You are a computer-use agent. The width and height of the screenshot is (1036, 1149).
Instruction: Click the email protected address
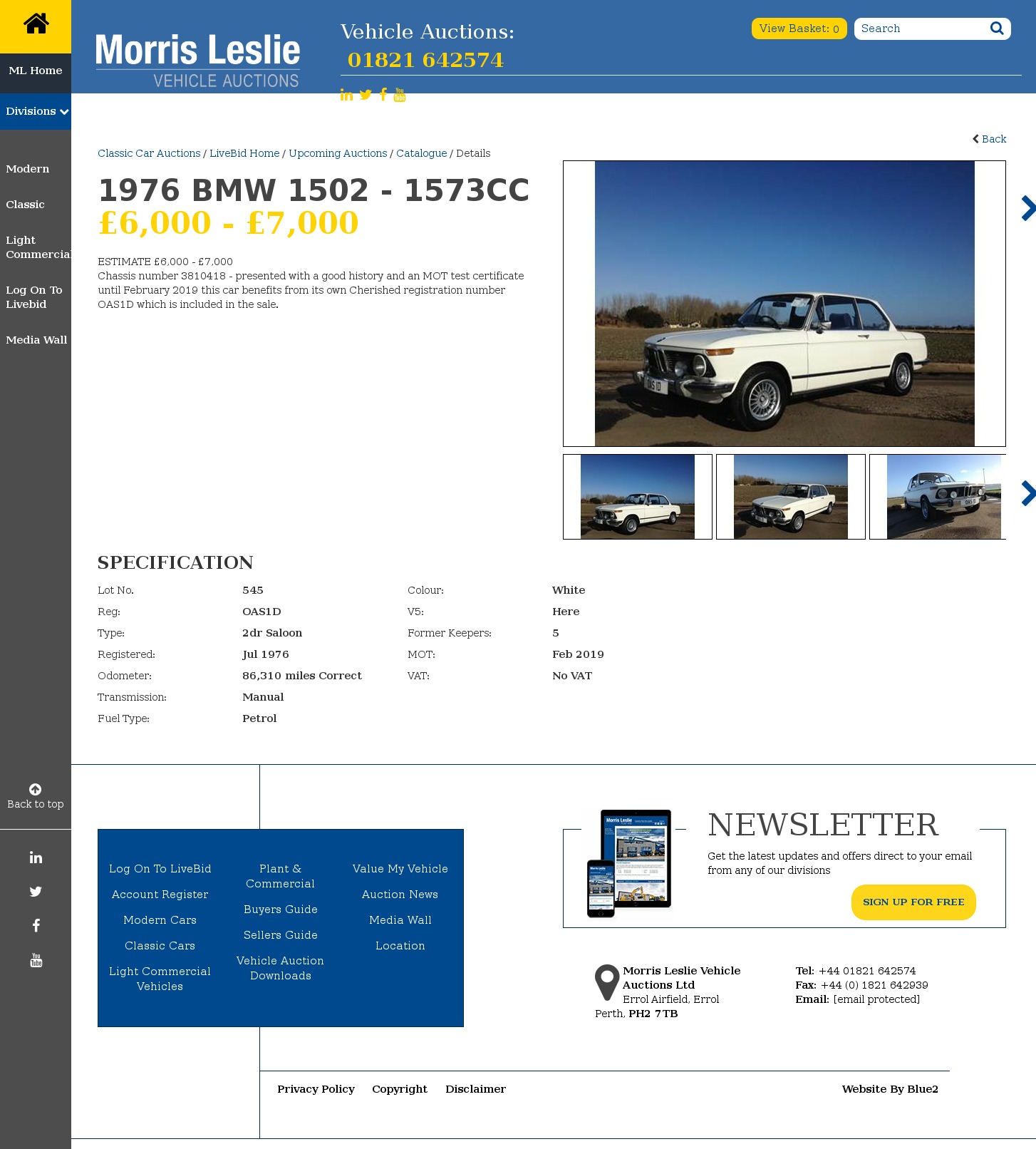pyautogui.click(x=876, y=999)
